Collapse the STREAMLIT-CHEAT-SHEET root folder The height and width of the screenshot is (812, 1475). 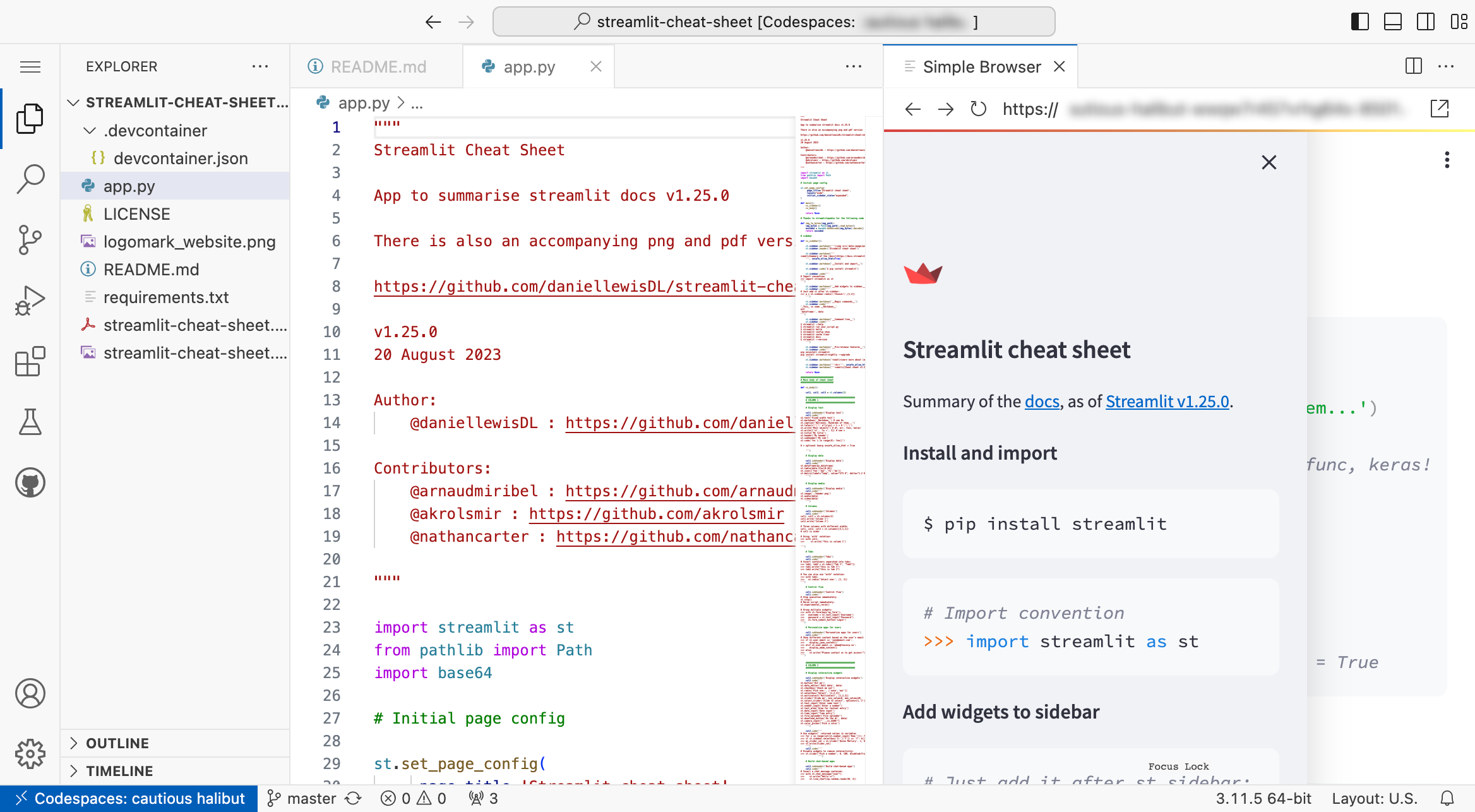[x=176, y=102]
